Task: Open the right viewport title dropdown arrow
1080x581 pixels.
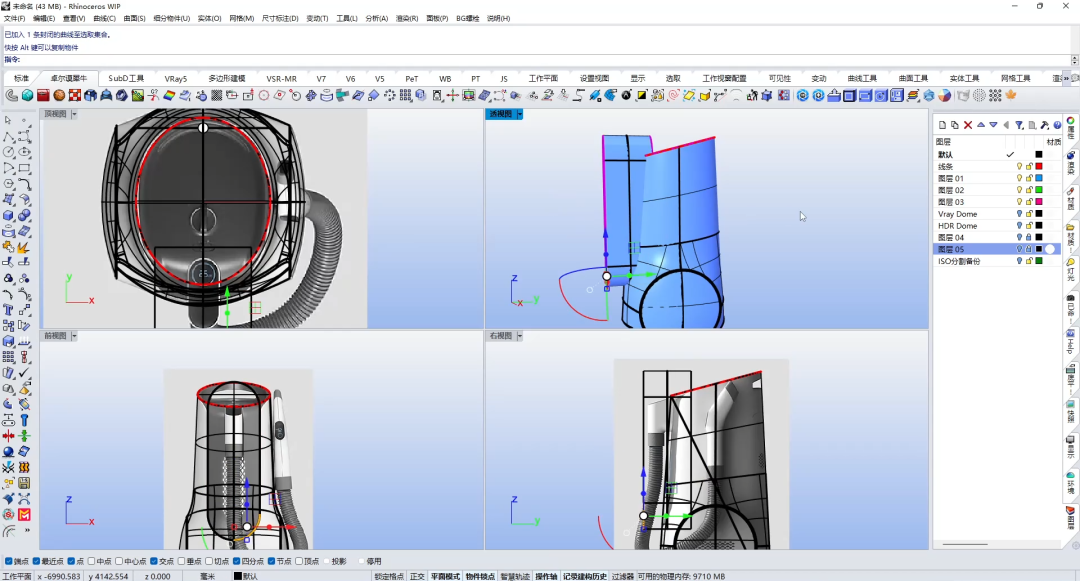Action: pos(520,336)
